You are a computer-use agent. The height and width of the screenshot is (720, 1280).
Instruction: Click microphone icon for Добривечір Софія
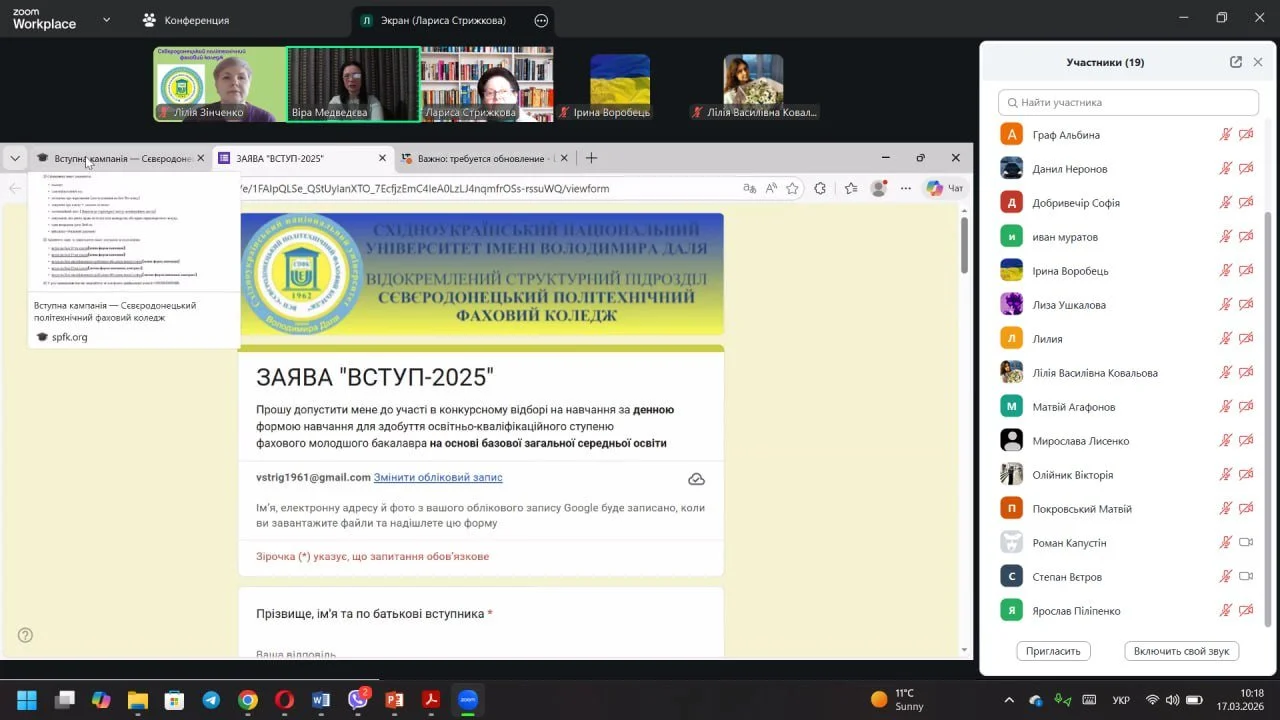click(x=1225, y=203)
